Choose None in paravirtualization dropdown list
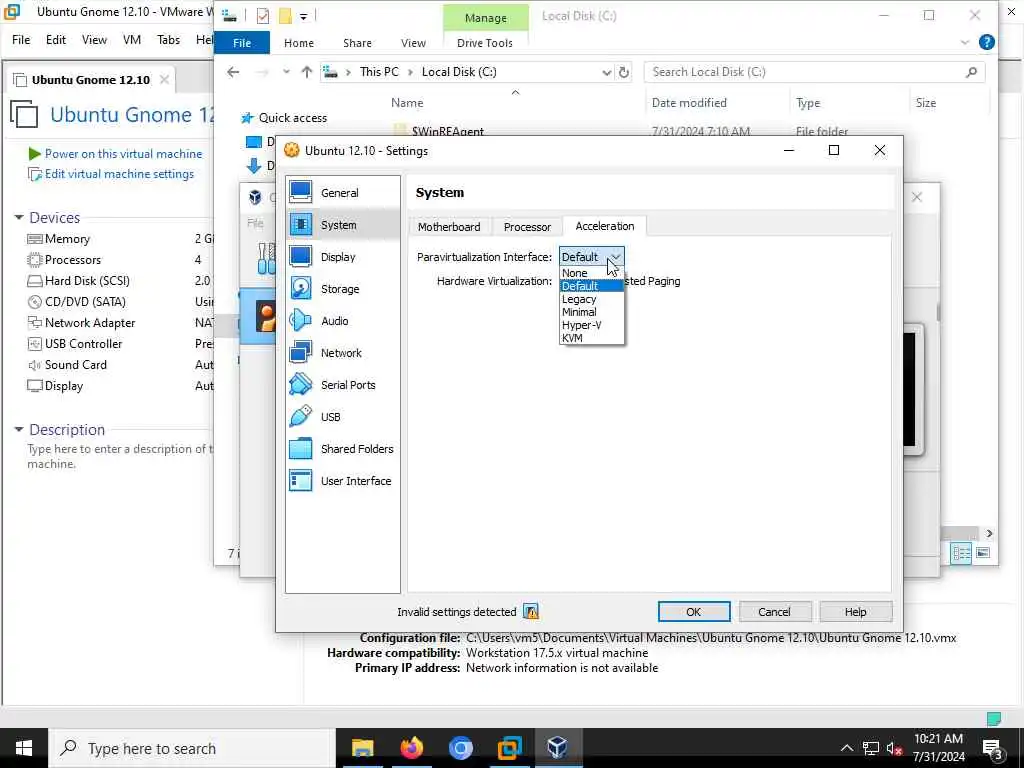 [x=592, y=273]
